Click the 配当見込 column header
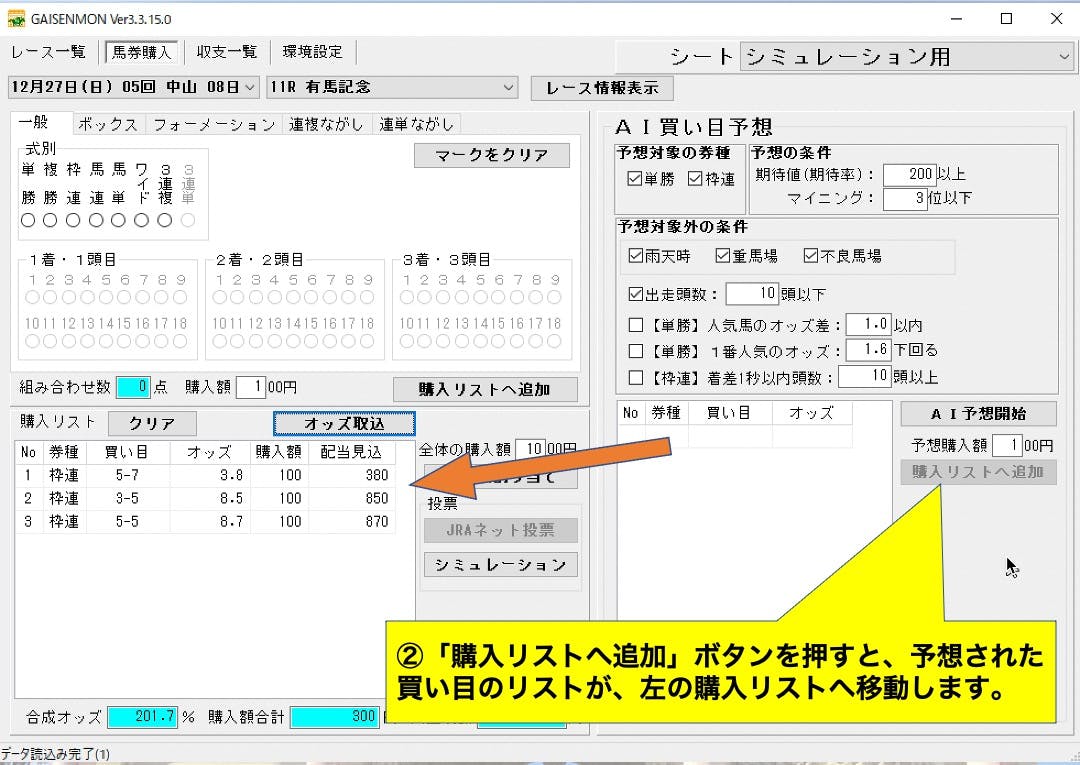The width and height of the screenshot is (1080, 765). (351, 452)
